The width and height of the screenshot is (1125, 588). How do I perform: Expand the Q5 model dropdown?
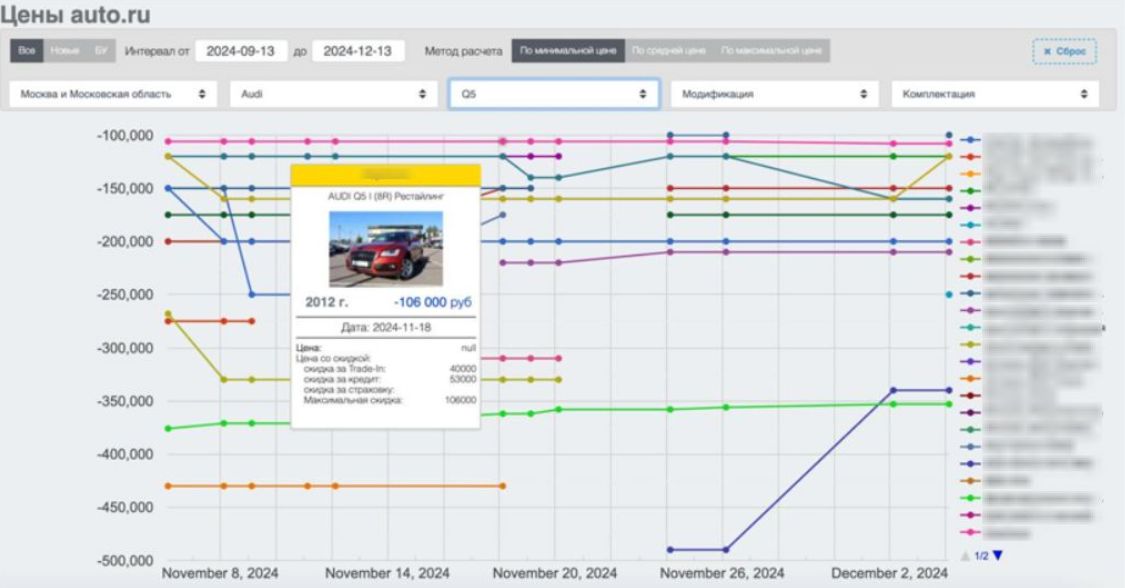tap(554, 94)
